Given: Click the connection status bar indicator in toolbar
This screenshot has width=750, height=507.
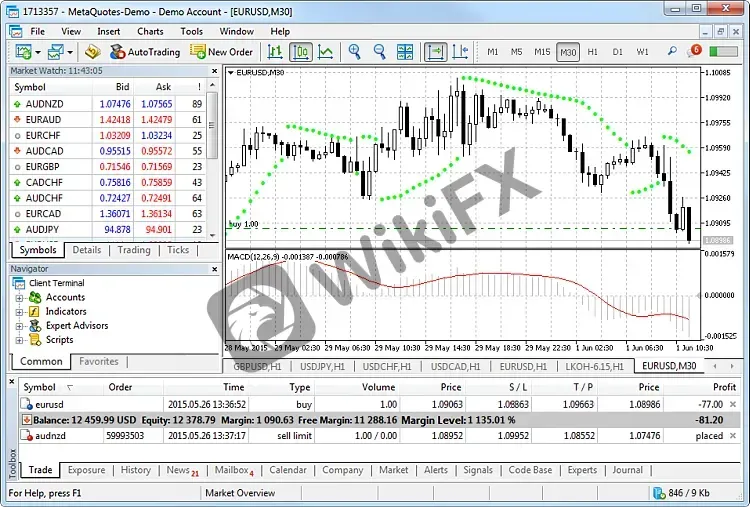Looking at the screenshot, I should (723, 51).
